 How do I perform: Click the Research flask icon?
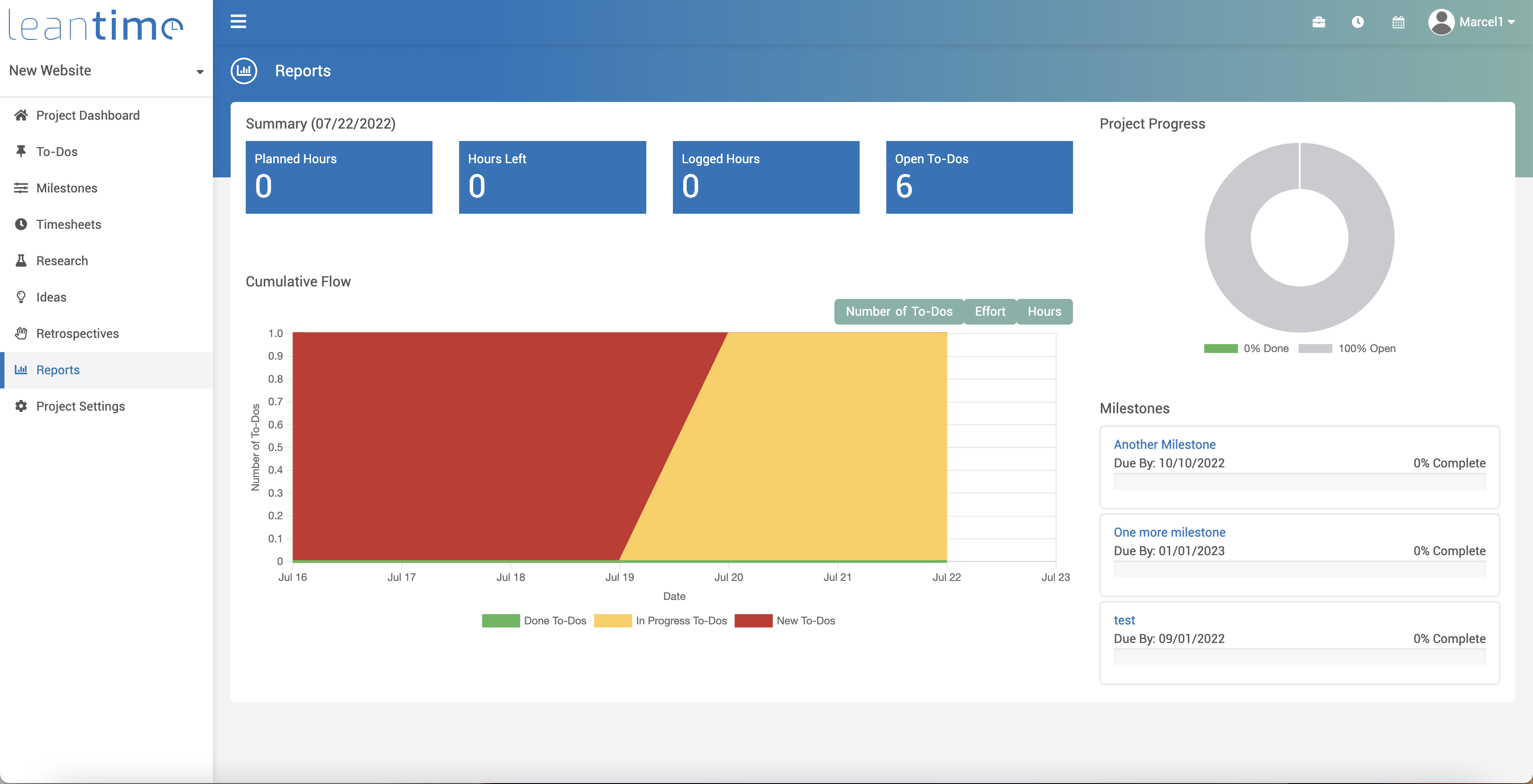tap(21, 261)
